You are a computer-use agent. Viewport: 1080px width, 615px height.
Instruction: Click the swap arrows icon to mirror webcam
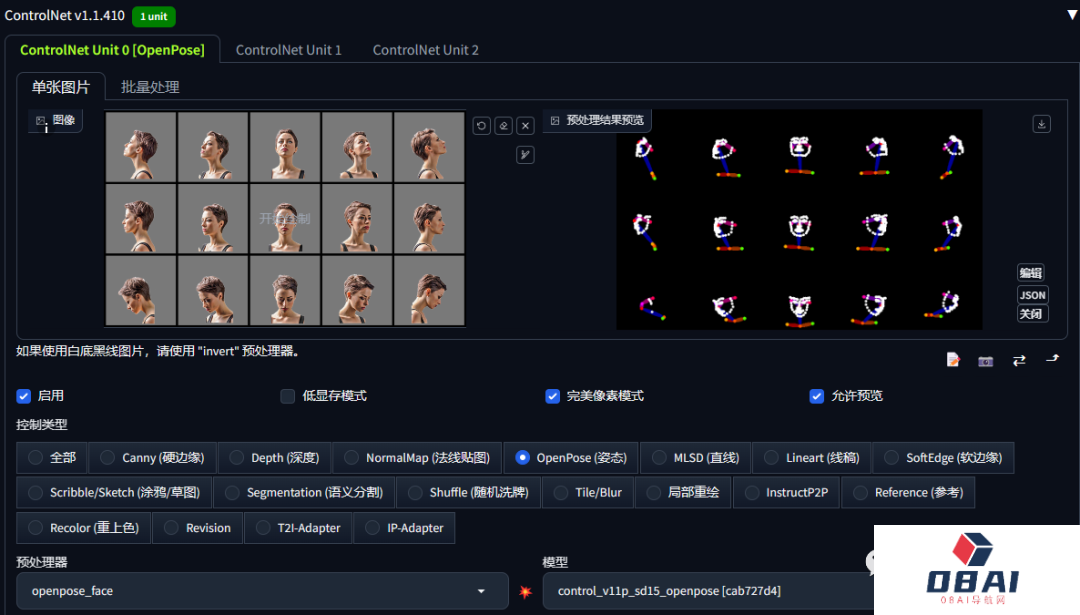(1019, 360)
